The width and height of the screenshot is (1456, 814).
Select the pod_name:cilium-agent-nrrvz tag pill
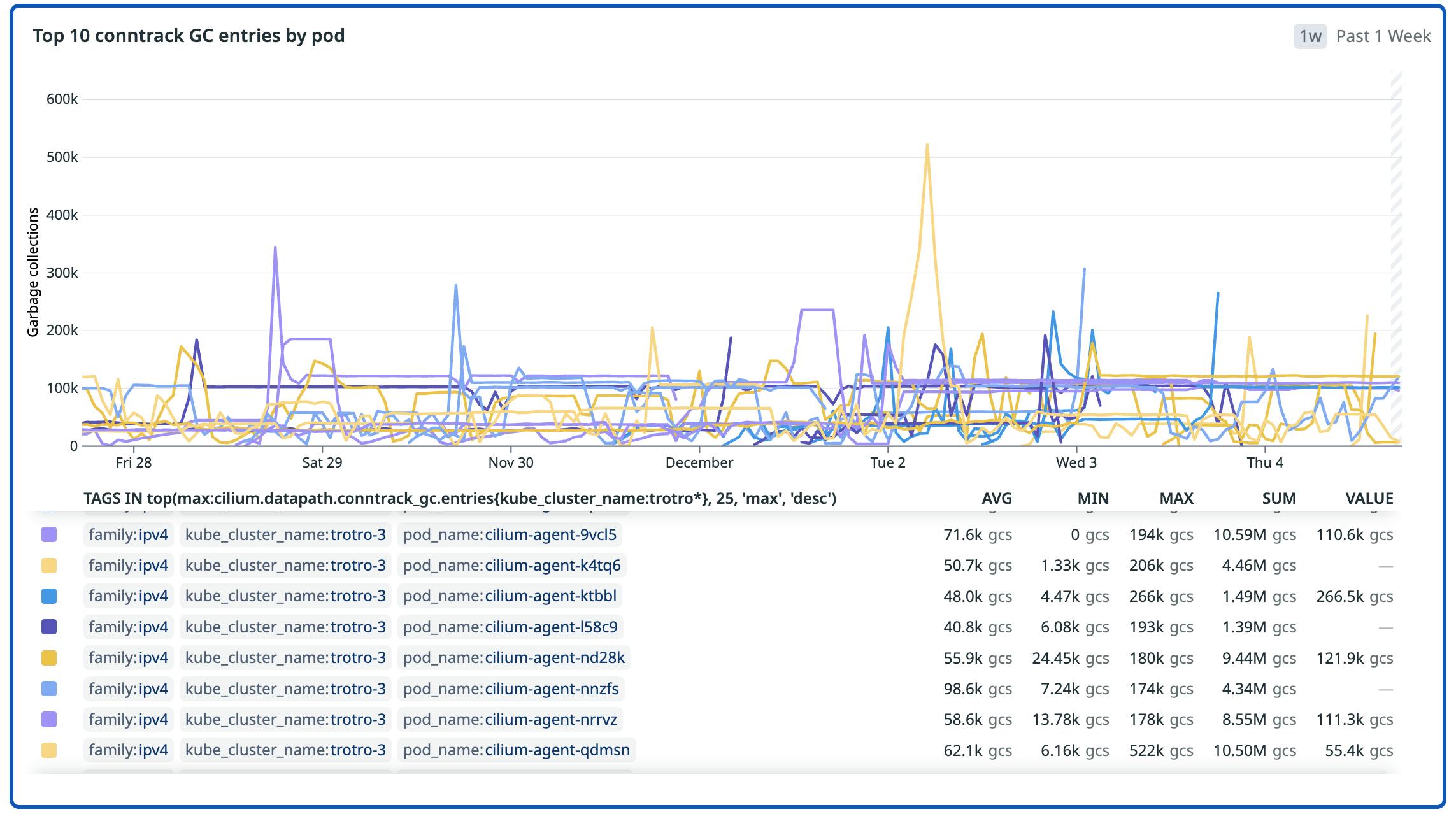pos(510,719)
